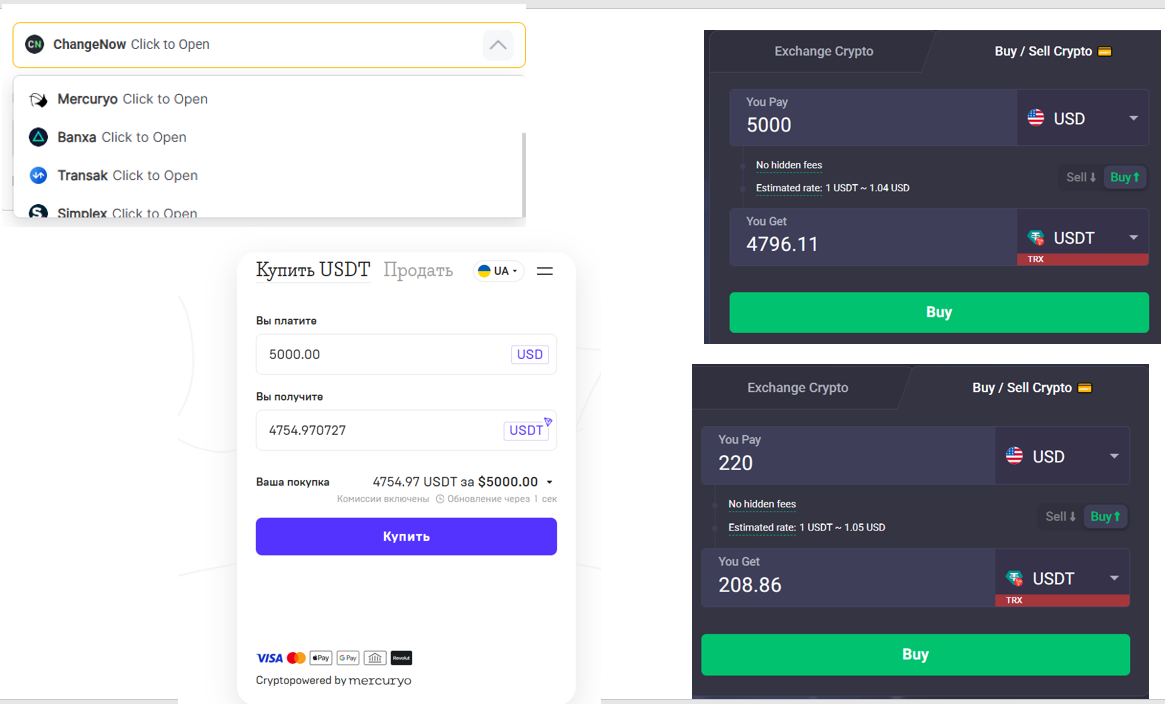Open the USD currency selector beside 5000.00
Viewport: 1165px width, 704px height.
pos(530,354)
